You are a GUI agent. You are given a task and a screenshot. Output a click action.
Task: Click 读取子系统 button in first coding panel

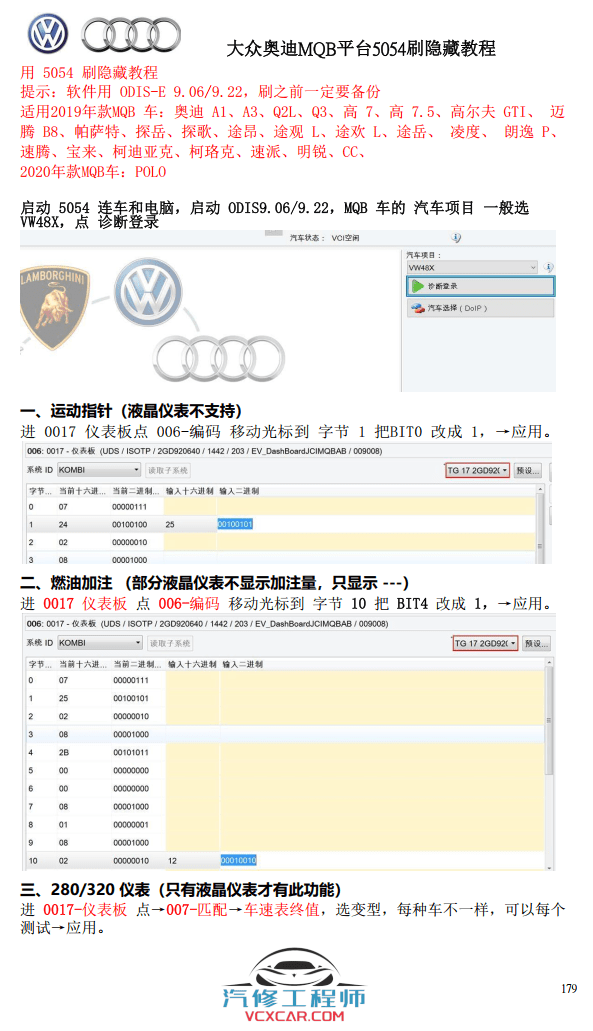pos(168,470)
